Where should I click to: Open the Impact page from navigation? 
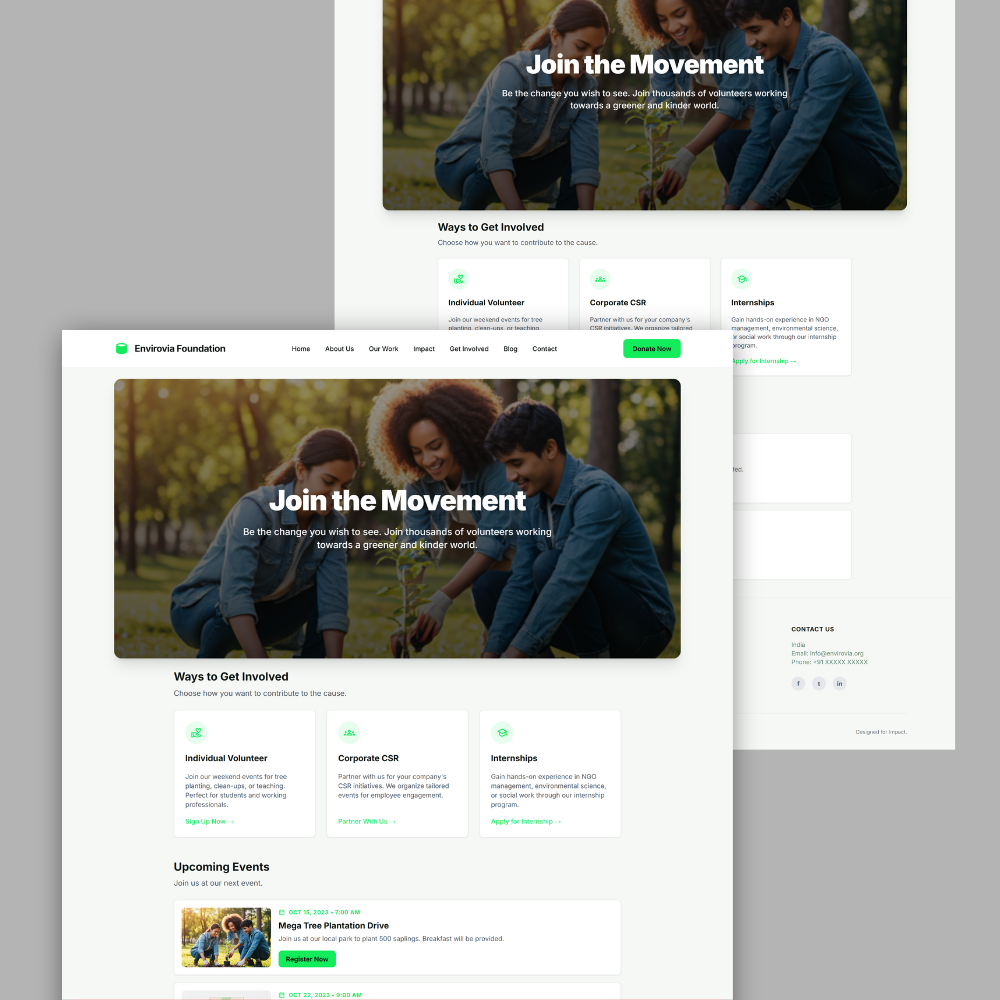point(424,349)
